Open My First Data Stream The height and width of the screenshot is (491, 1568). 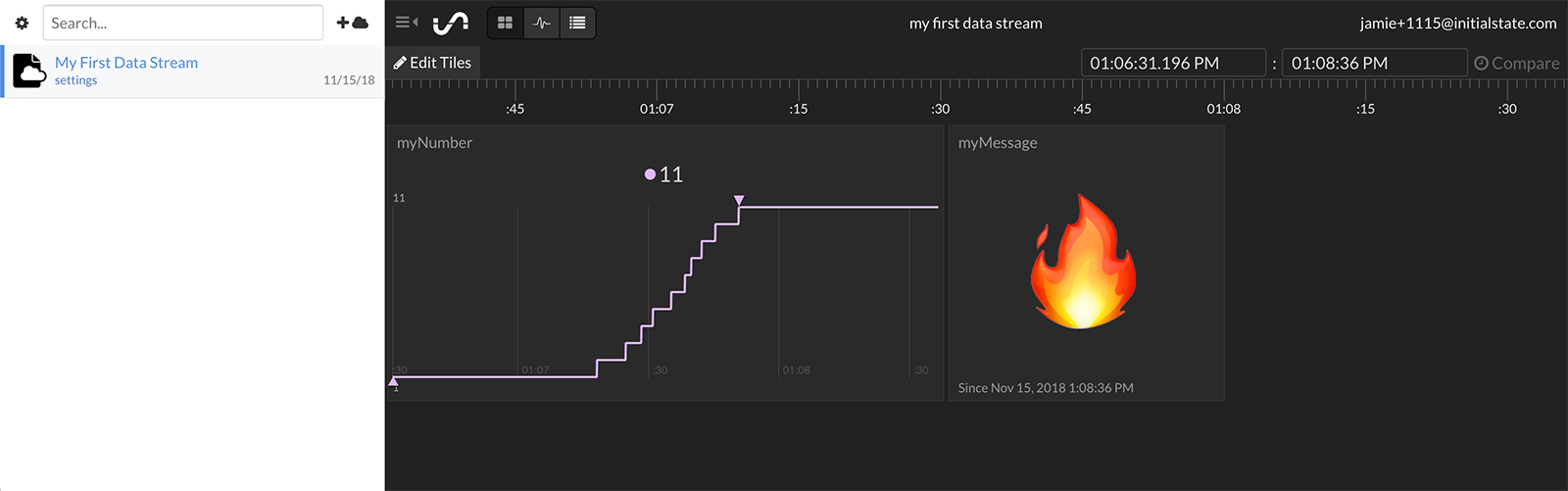[126, 63]
